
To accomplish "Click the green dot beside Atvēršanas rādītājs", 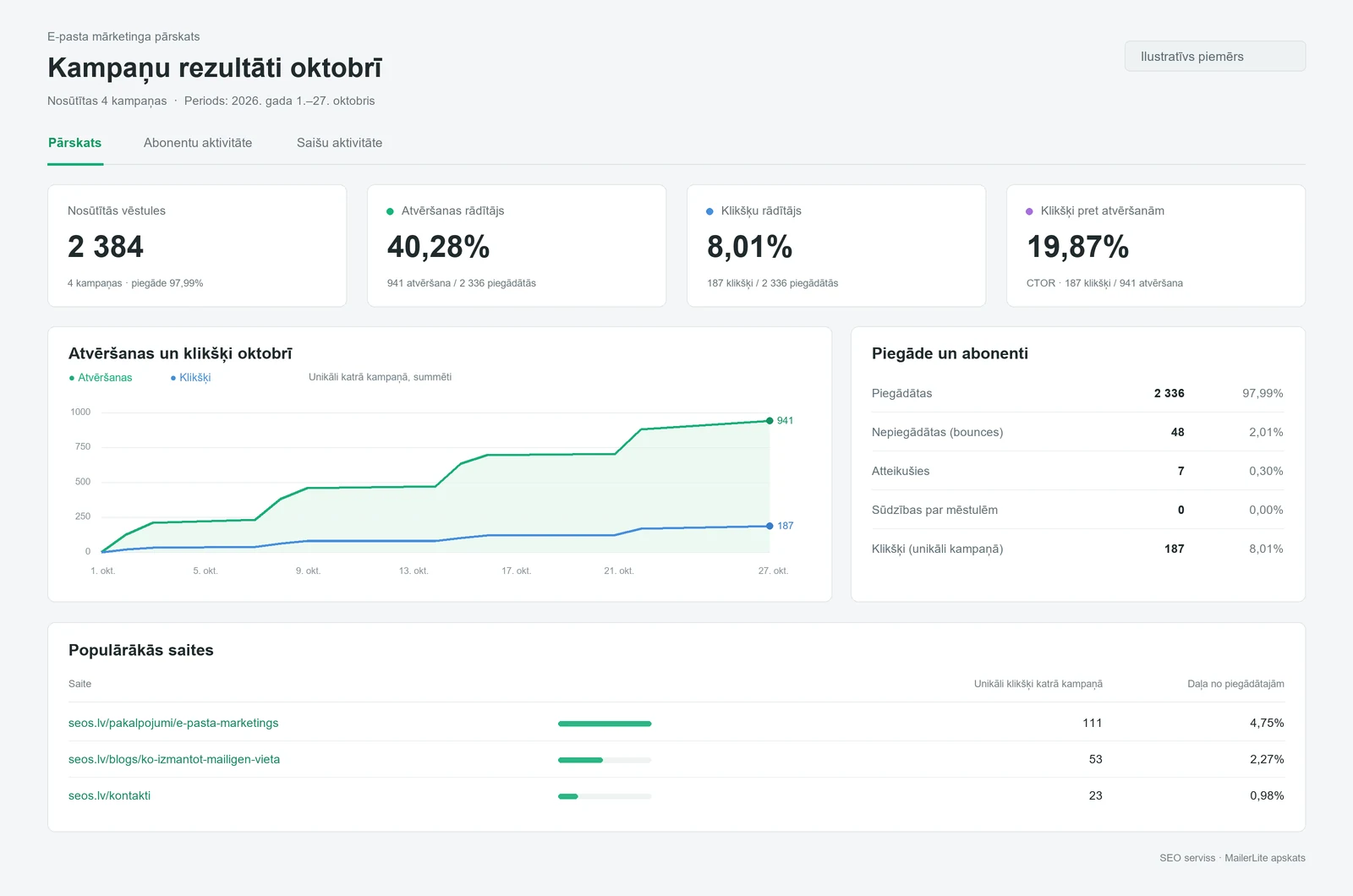I will pyautogui.click(x=390, y=211).
